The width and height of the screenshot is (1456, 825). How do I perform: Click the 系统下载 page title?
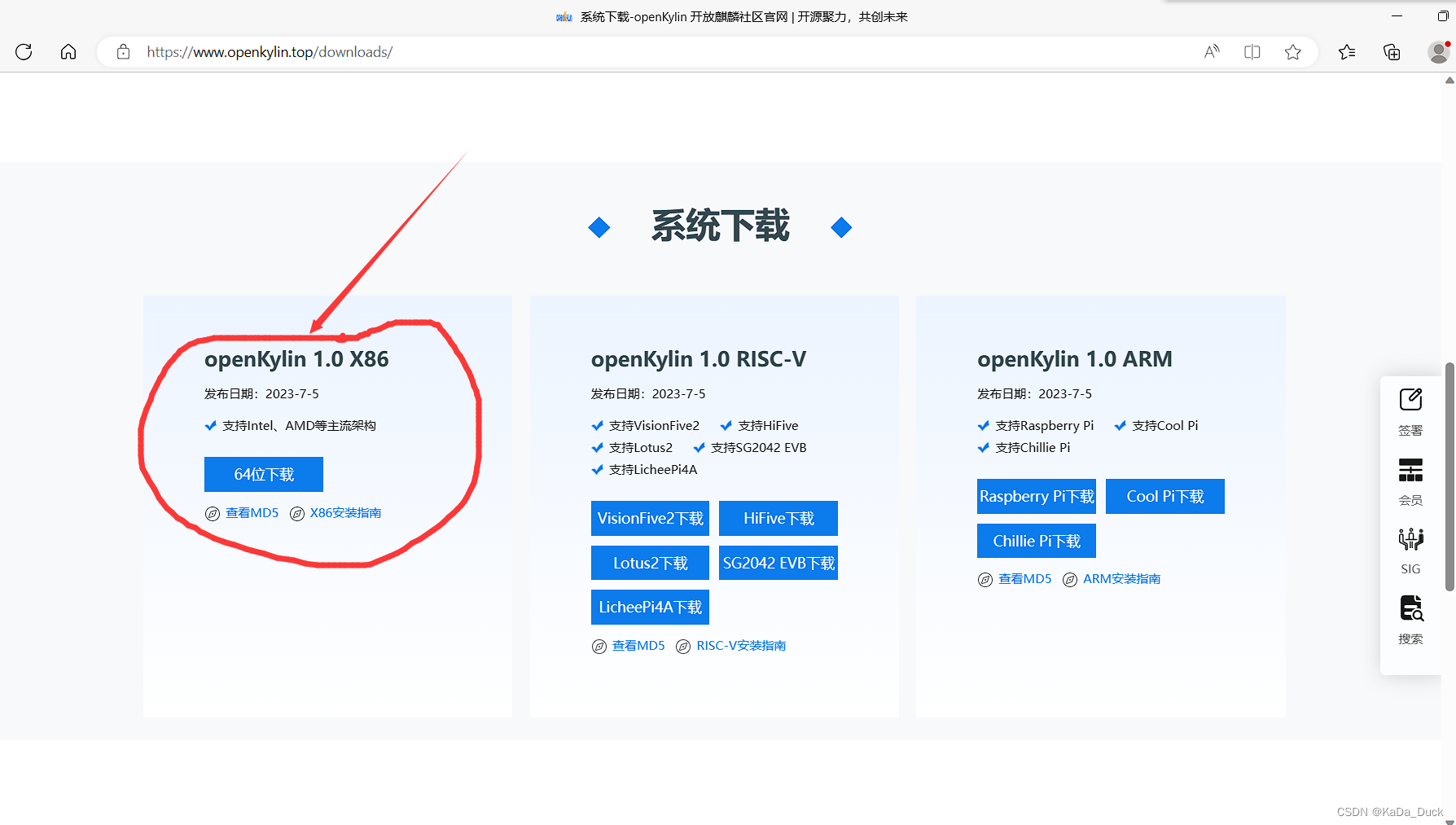tap(721, 226)
